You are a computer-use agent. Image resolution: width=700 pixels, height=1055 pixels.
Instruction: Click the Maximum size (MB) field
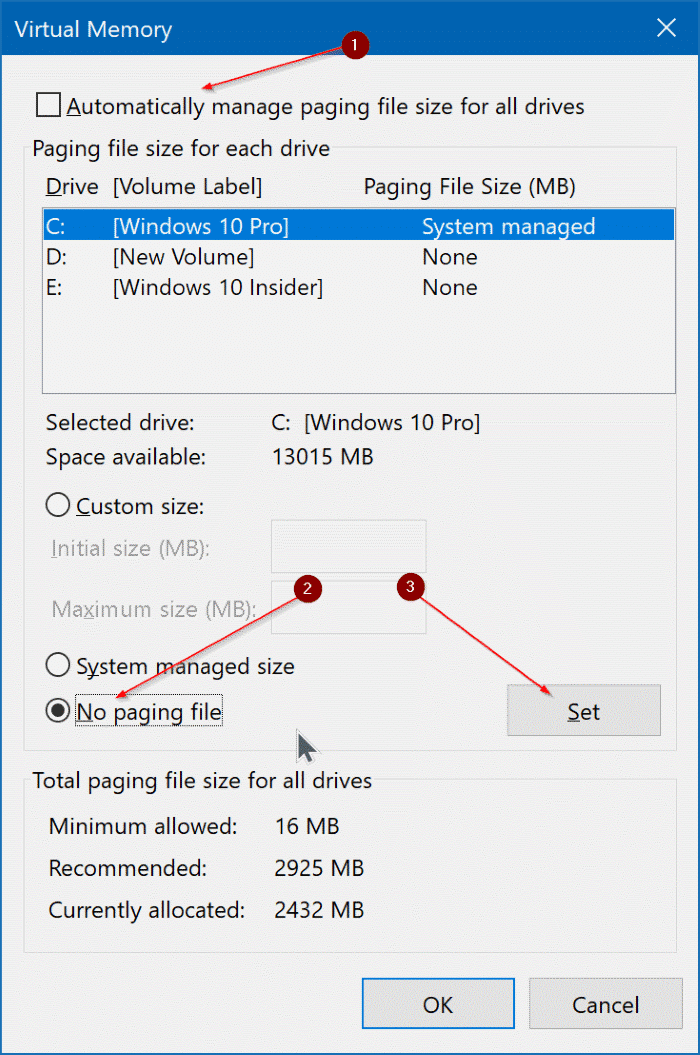[x=349, y=608]
